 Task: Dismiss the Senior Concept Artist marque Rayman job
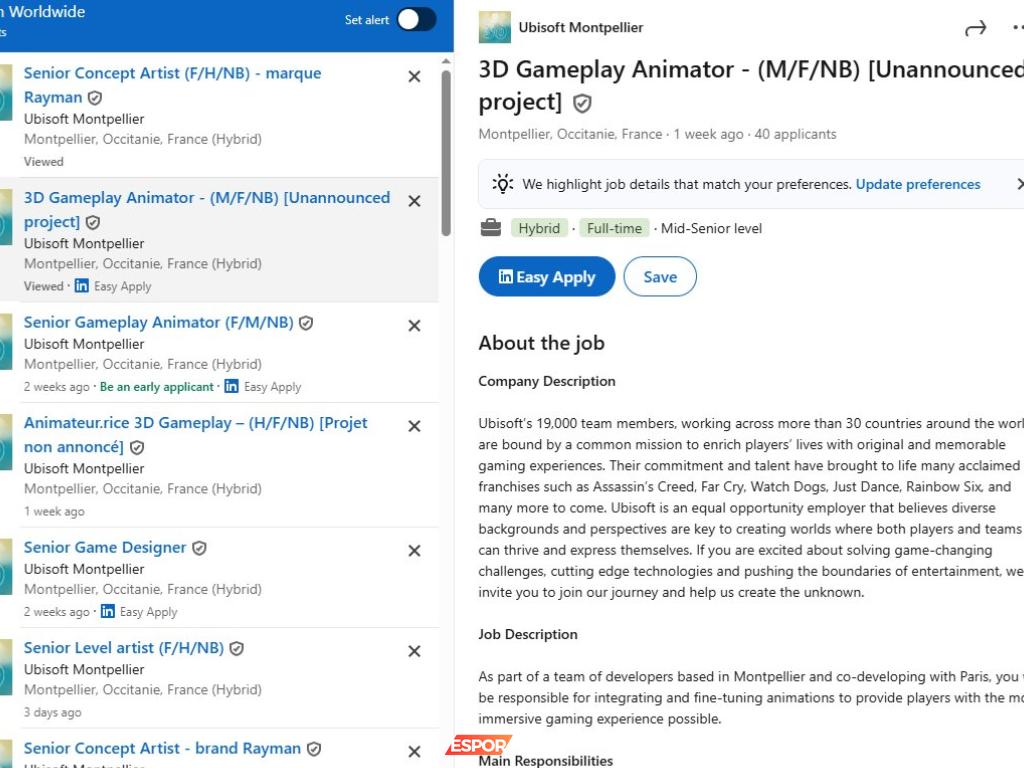[x=414, y=76]
